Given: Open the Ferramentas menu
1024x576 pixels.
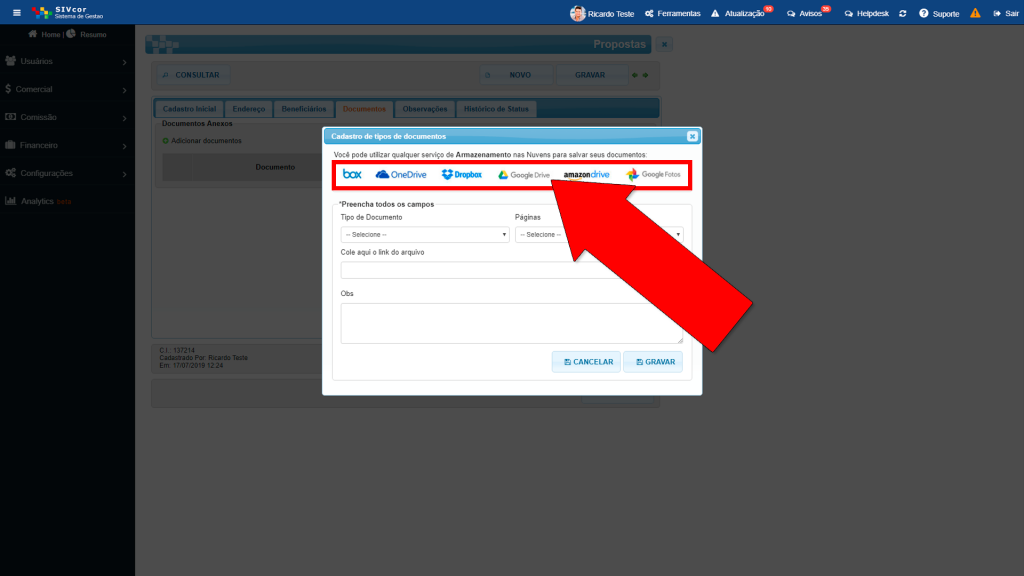Looking at the screenshot, I should point(673,13).
